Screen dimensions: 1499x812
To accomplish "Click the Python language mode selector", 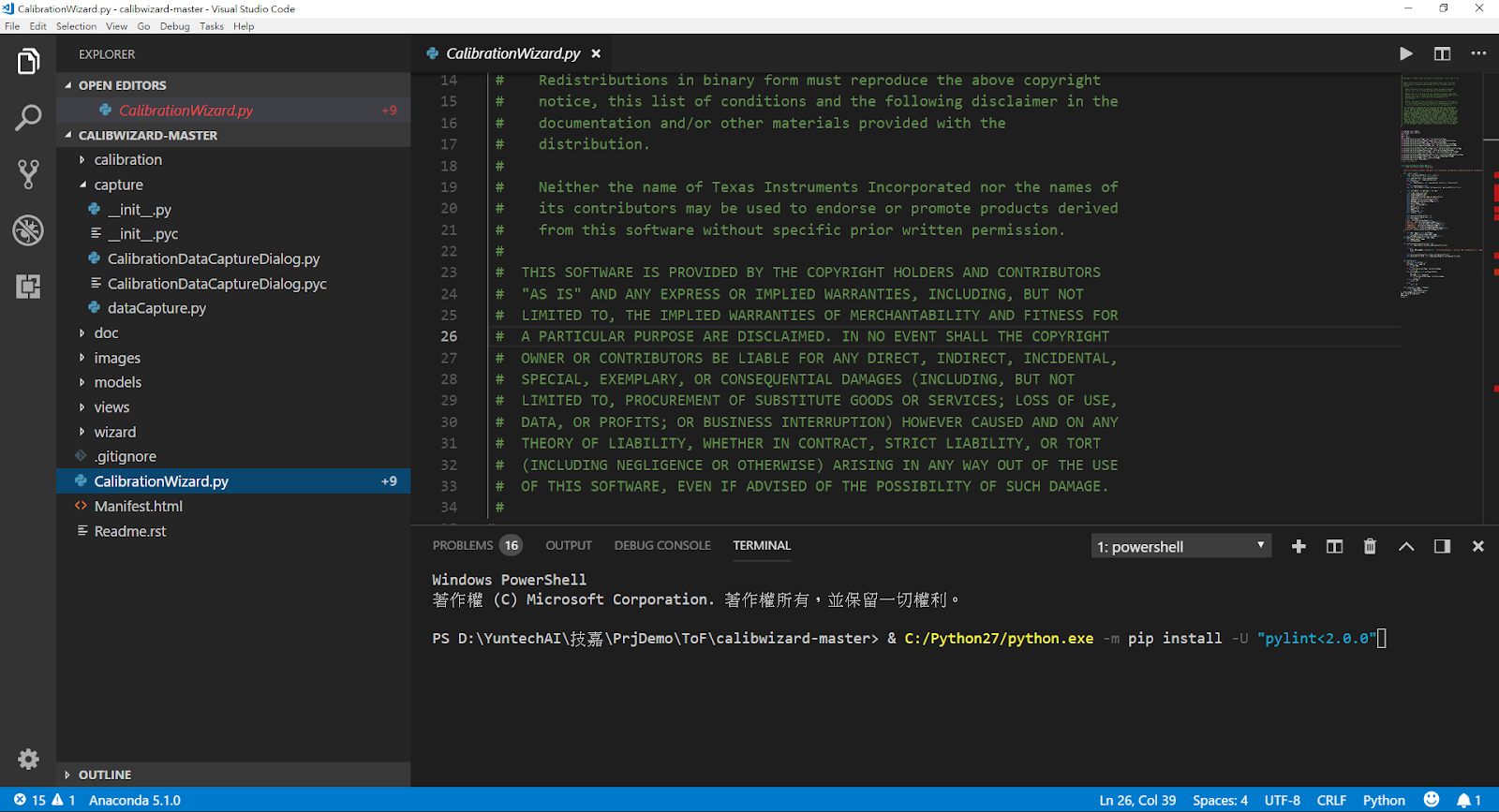I will 1384,800.
